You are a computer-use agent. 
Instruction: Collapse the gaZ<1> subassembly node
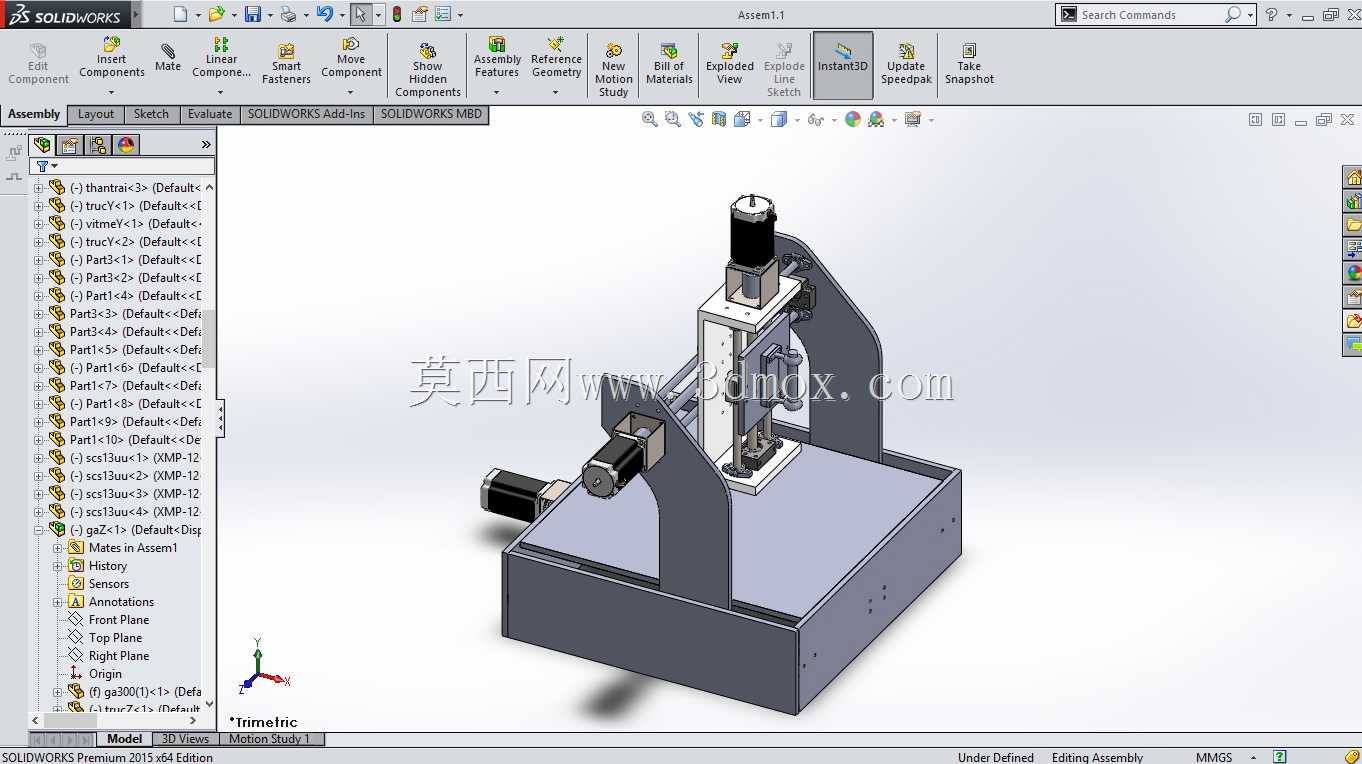[x=39, y=530]
